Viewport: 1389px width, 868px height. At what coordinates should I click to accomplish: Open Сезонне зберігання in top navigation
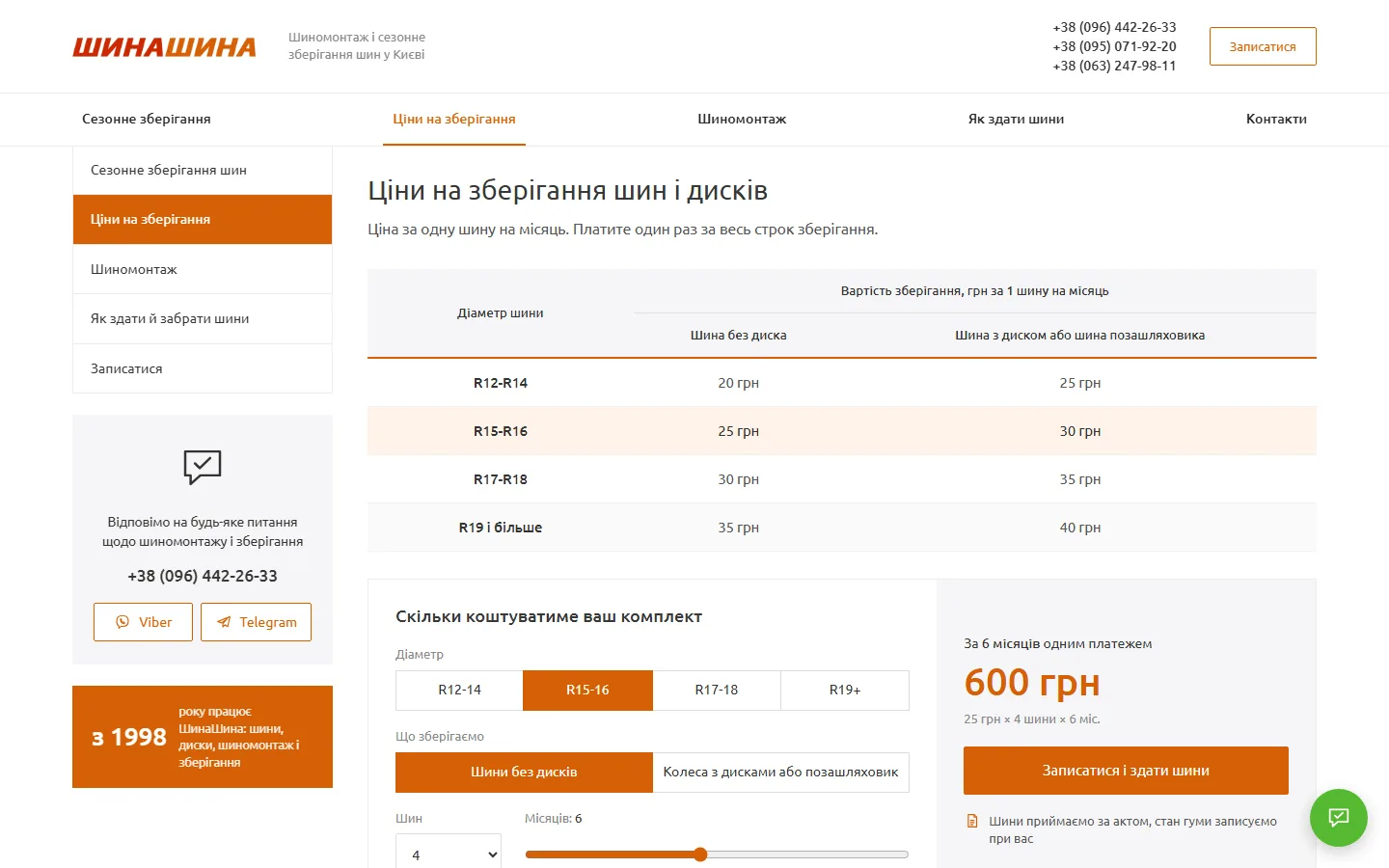click(x=147, y=120)
